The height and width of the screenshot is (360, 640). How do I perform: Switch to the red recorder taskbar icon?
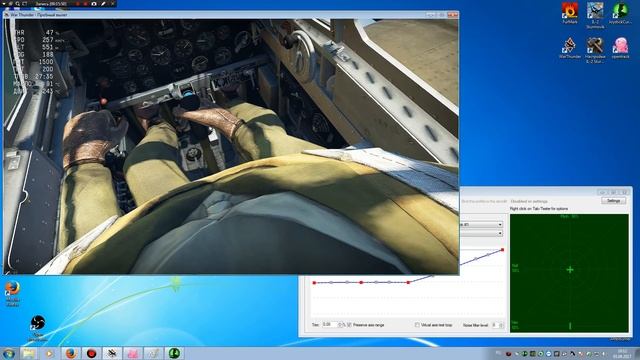91,353
